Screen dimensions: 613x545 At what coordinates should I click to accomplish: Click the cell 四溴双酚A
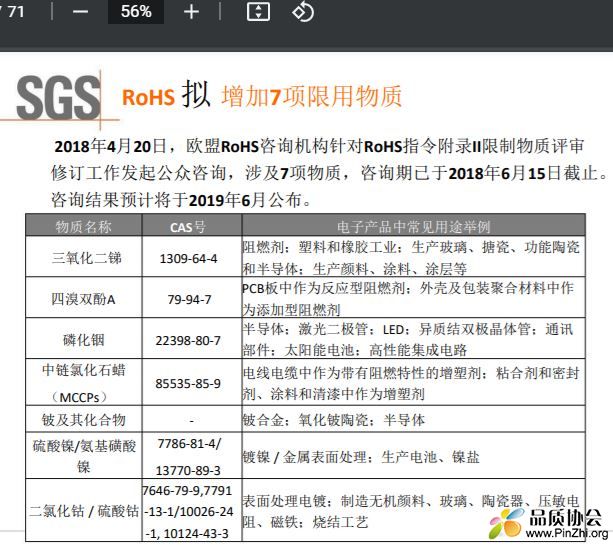[x=83, y=299]
